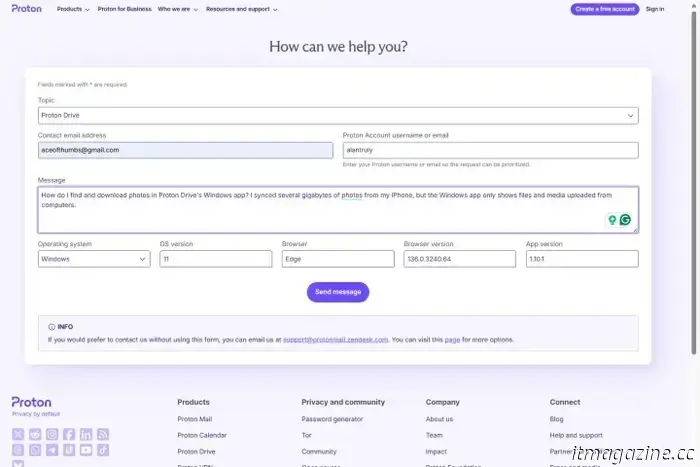Click inside the Message text area
This screenshot has height=467, width=700.
(x=338, y=210)
